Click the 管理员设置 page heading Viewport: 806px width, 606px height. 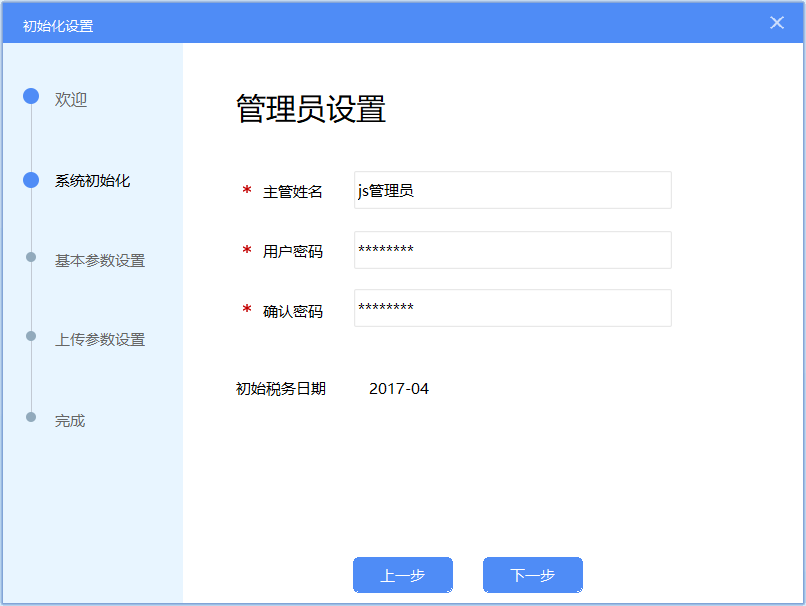[311, 109]
